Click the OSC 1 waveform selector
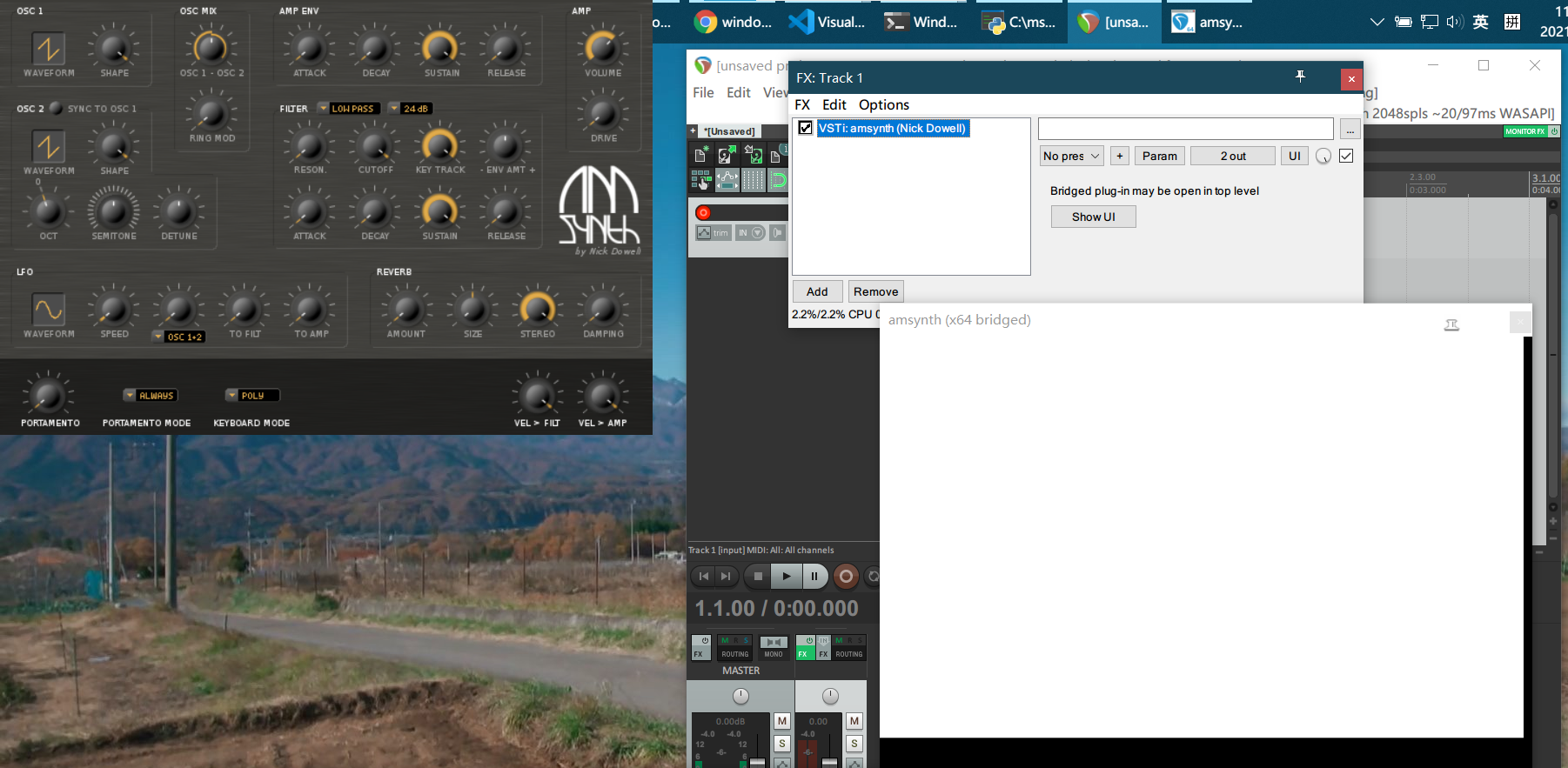Viewport: 1568px width, 768px height. (49, 49)
